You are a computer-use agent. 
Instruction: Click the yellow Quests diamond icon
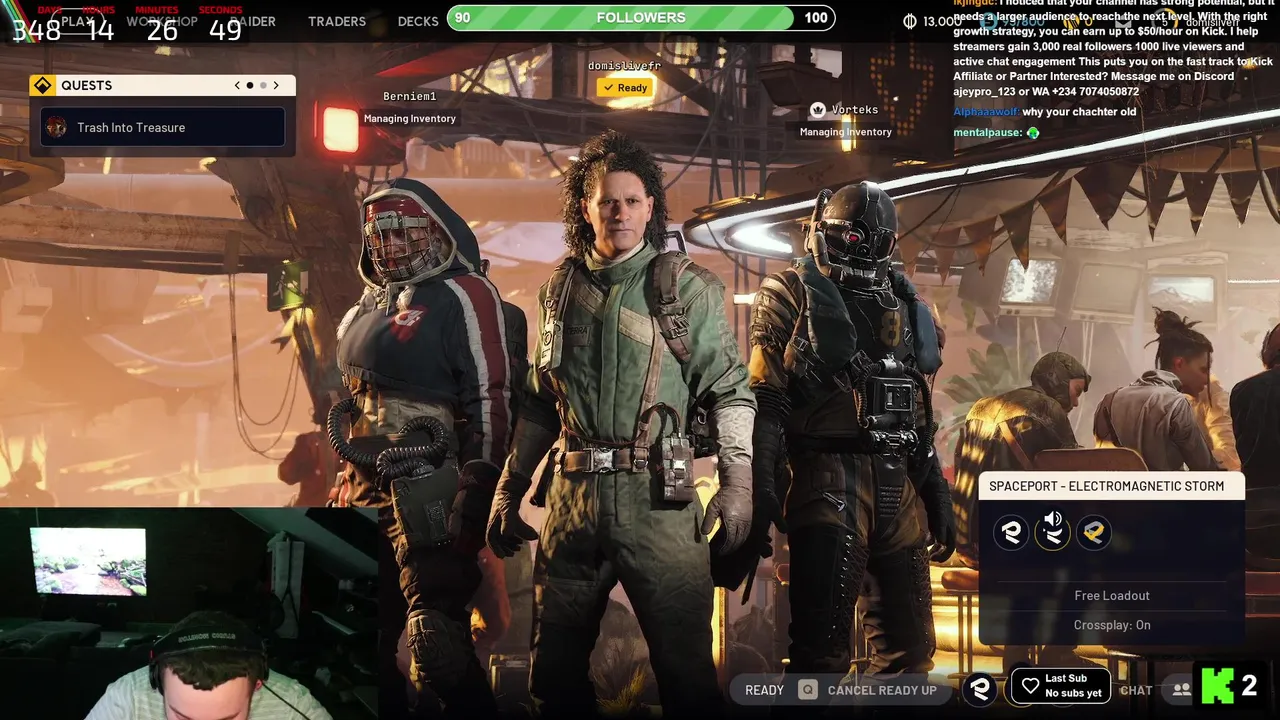[42, 85]
